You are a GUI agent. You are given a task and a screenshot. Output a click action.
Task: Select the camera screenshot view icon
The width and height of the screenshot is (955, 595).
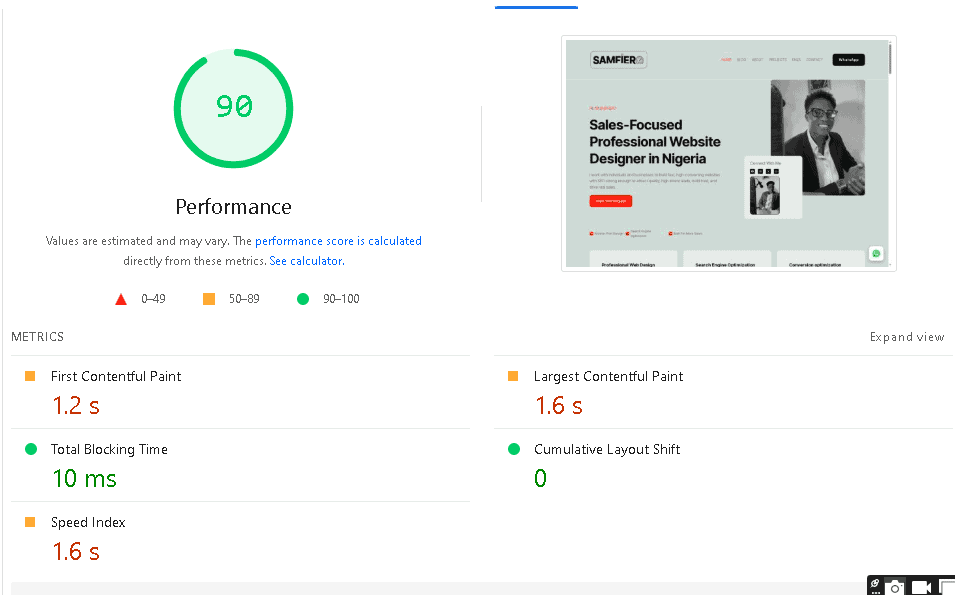tap(895, 588)
